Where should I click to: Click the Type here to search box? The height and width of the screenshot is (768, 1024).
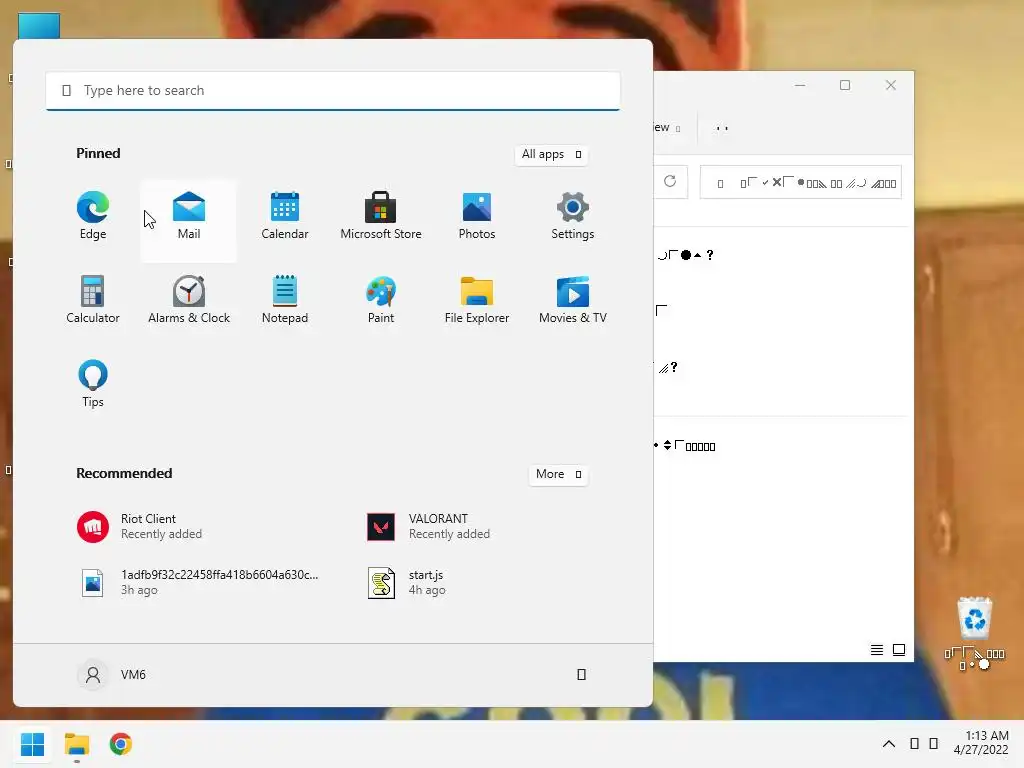(333, 91)
